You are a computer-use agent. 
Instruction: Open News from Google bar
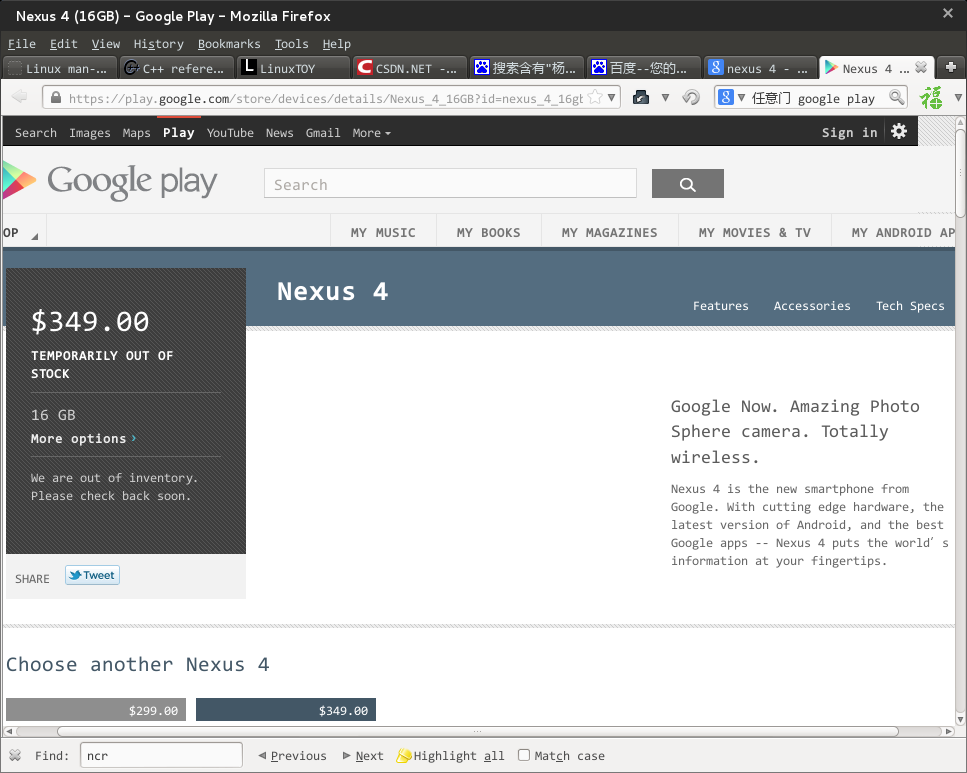click(279, 133)
